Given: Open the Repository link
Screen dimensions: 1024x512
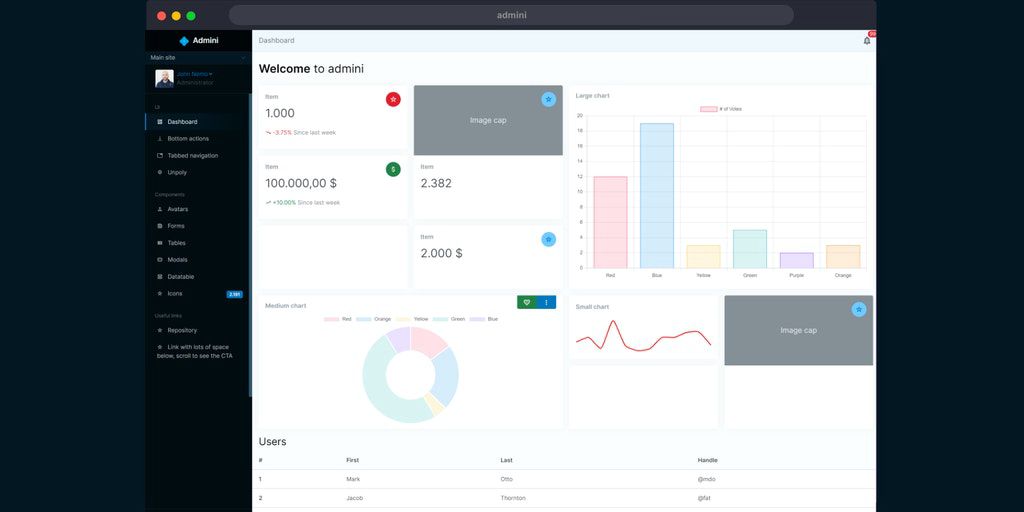Looking at the screenshot, I should click(x=182, y=330).
